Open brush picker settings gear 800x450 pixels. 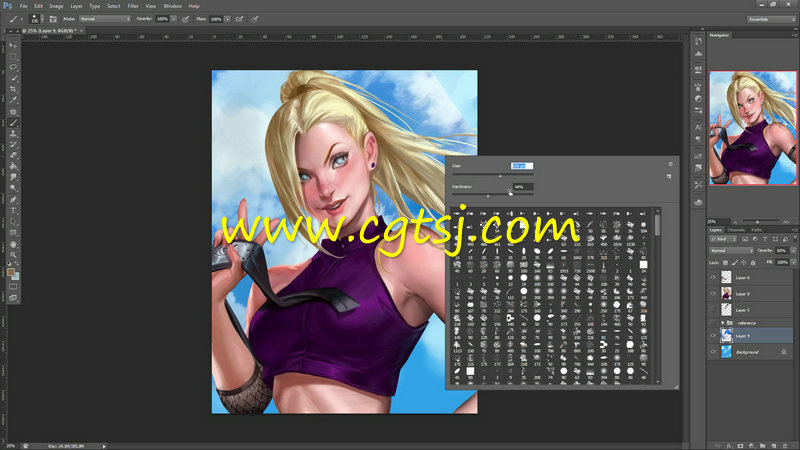coord(670,164)
